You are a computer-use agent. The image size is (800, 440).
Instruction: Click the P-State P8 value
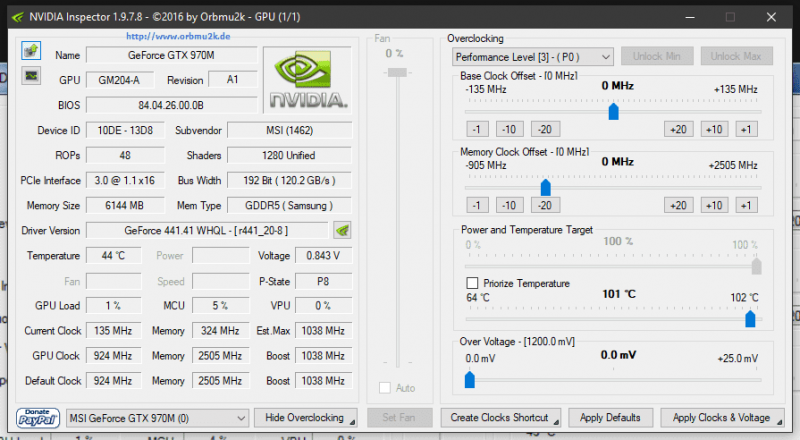point(323,281)
